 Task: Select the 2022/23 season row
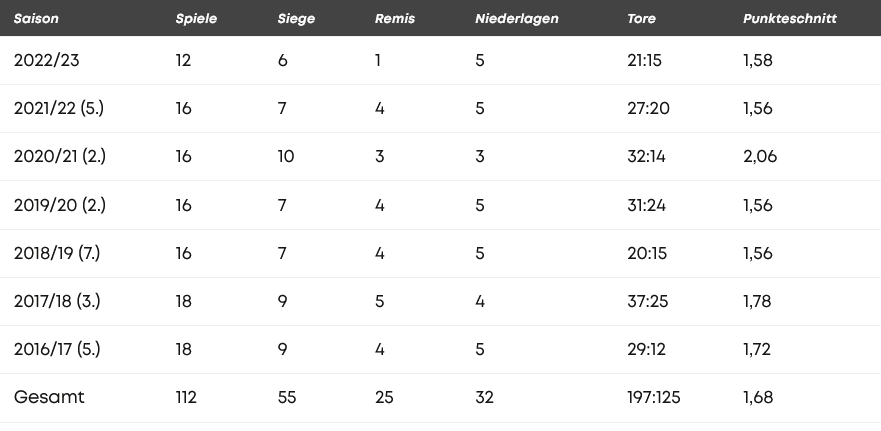440,60
